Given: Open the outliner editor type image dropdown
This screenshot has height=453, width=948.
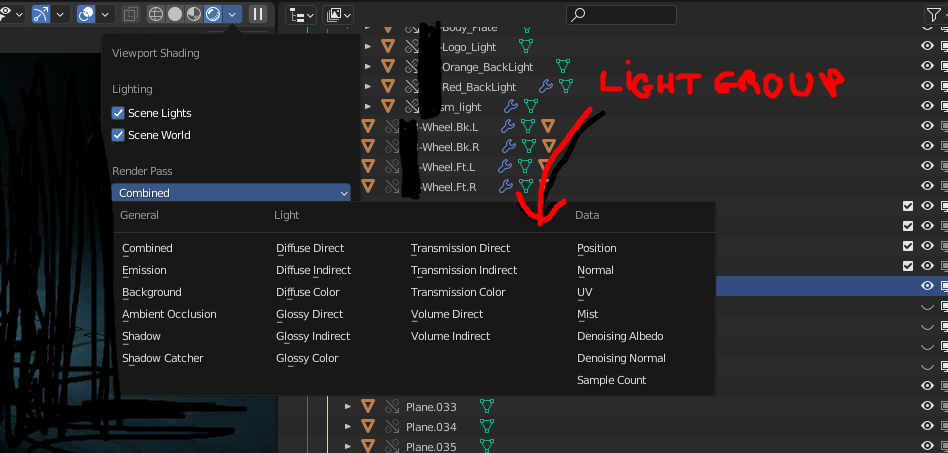Looking at the screenshot, I should tap(338, 15).
